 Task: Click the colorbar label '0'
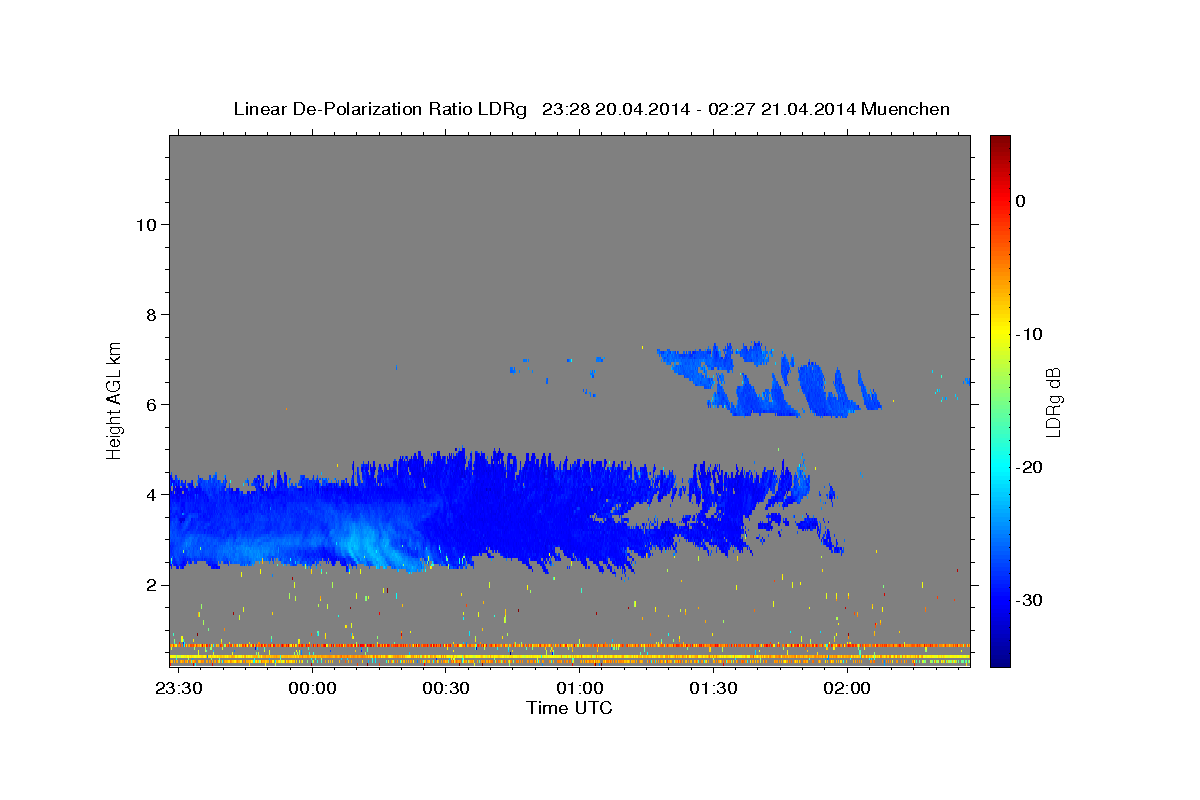pyautogui.click(x=1020, y=201)
